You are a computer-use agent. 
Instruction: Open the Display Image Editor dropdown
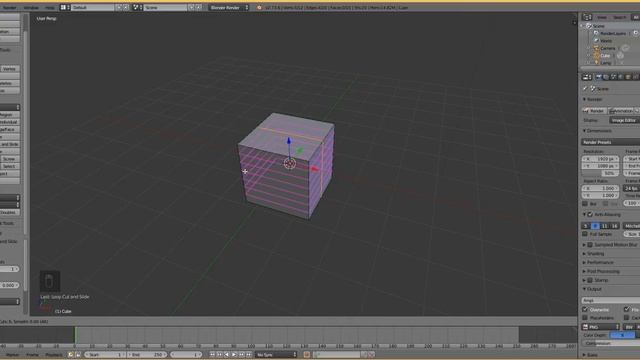pos(624,120)
